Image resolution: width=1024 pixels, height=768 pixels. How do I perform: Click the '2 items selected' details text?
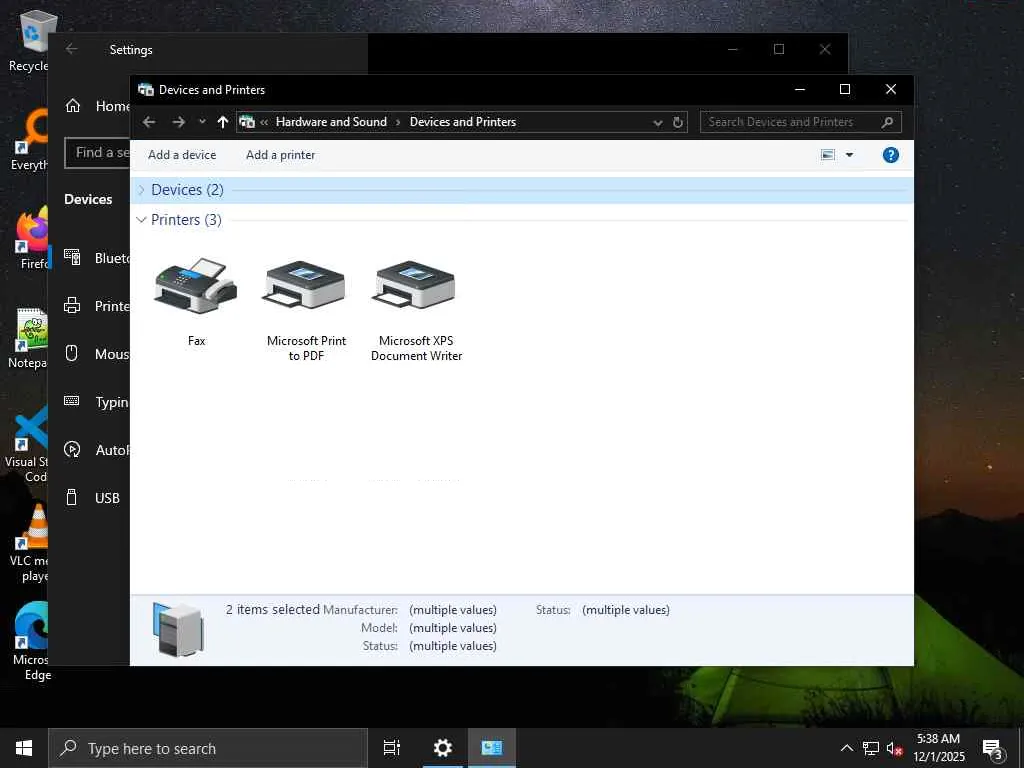(272, 609)
